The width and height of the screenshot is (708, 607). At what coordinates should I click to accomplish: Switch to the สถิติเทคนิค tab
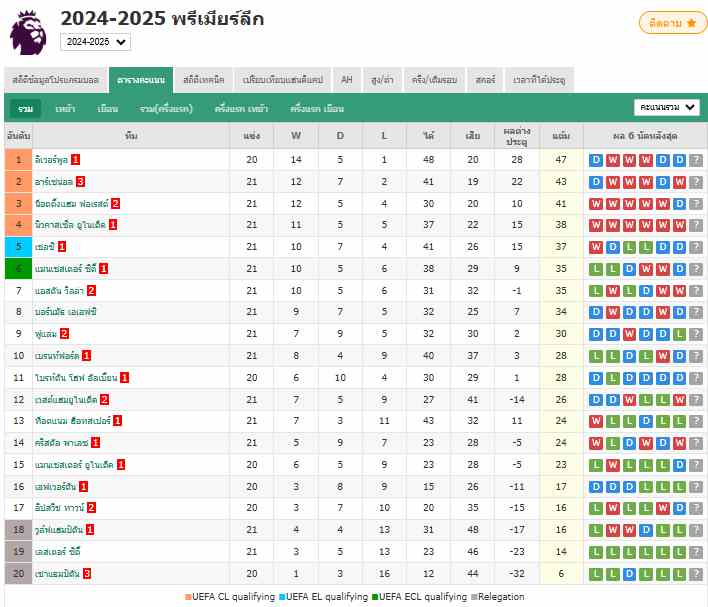coord(205,80)
